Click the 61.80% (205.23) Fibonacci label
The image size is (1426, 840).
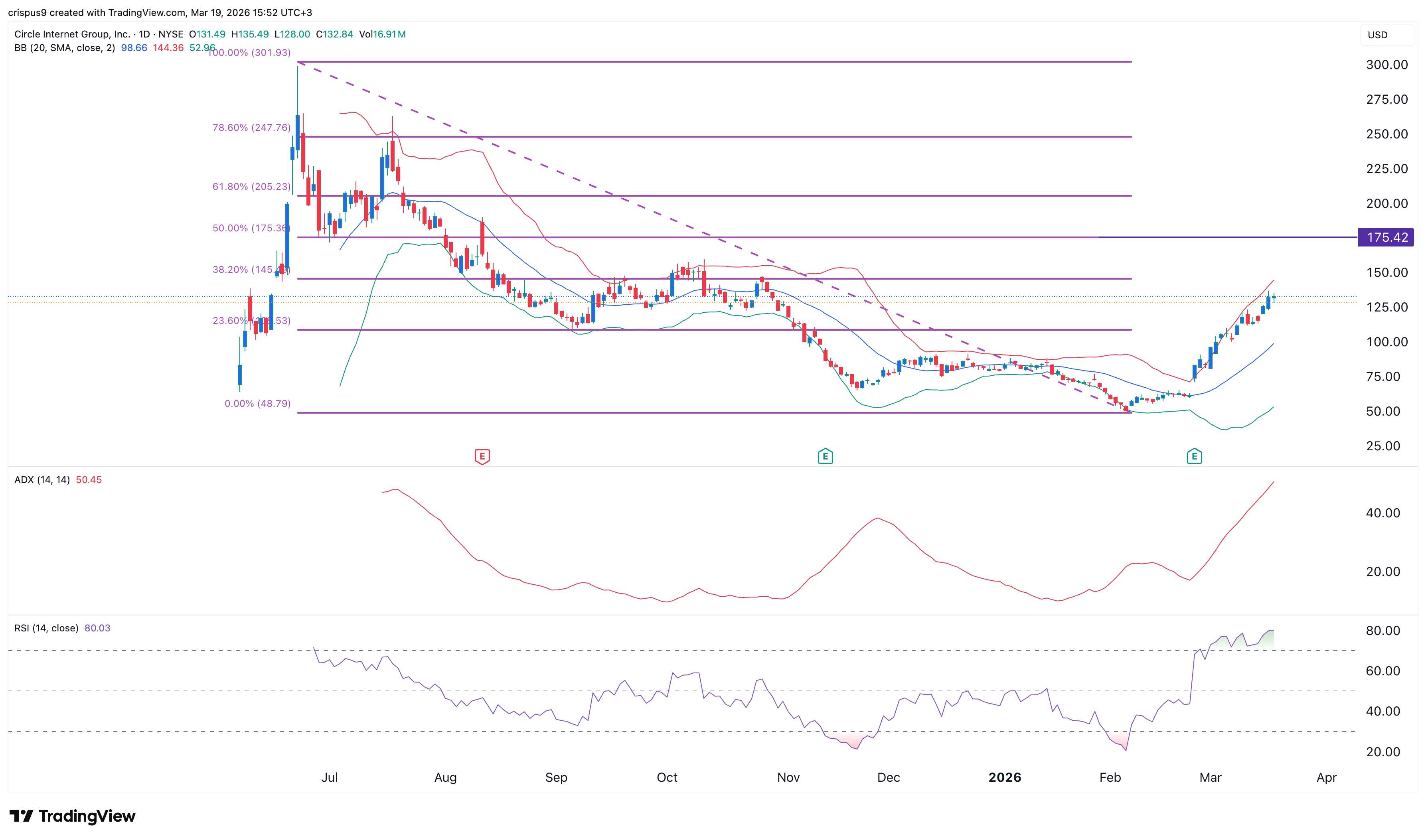(x=251, y=187)
